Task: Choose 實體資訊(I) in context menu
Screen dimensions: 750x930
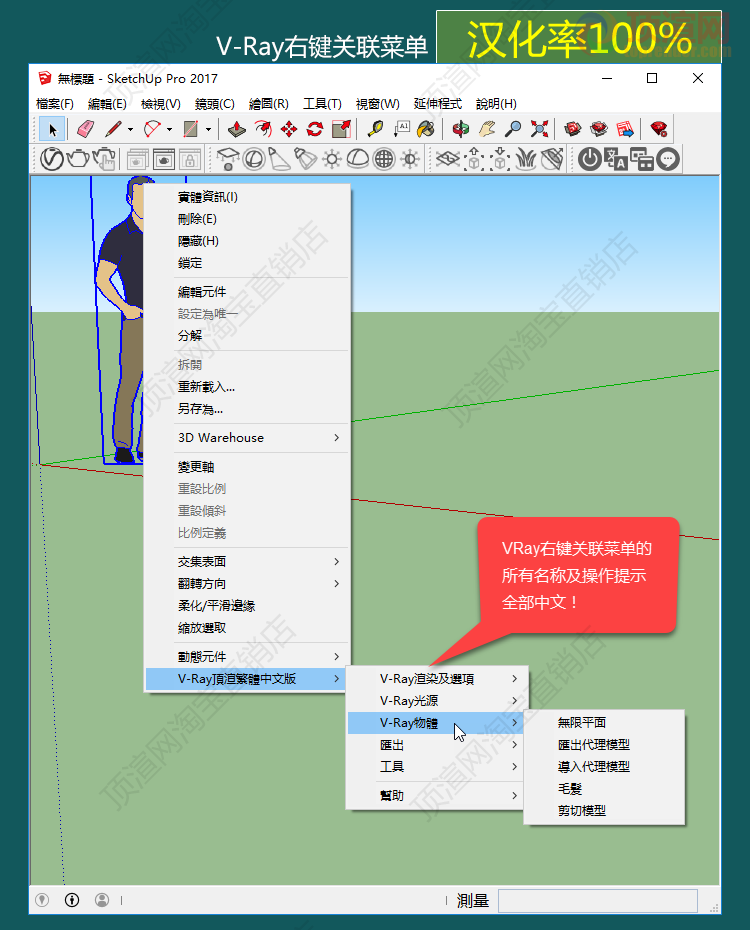Action: [x=248, y=197]
